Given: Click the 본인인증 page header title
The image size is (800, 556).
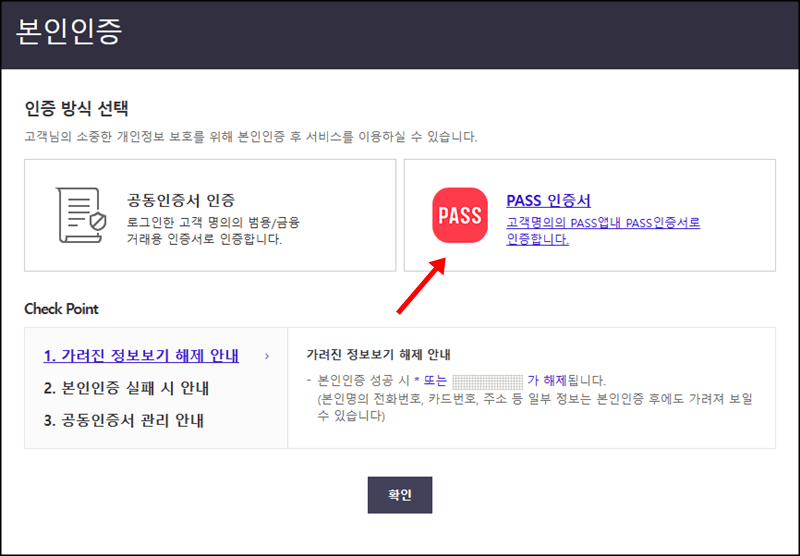Looking at the screenshot, I should click(x=69, y=32).
